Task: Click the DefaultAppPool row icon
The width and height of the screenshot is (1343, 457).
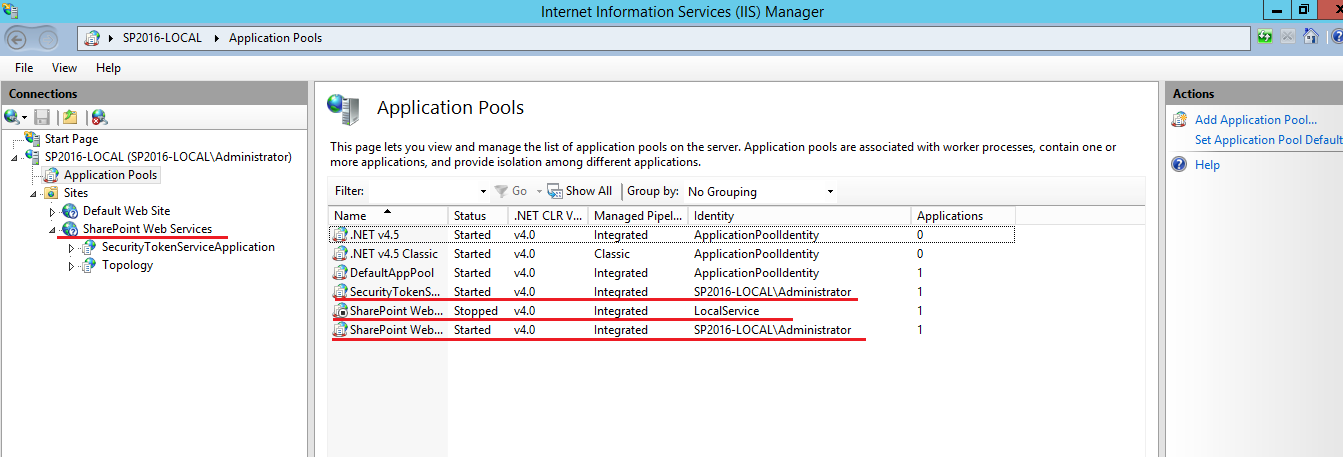Action: (x=340, y=273)
